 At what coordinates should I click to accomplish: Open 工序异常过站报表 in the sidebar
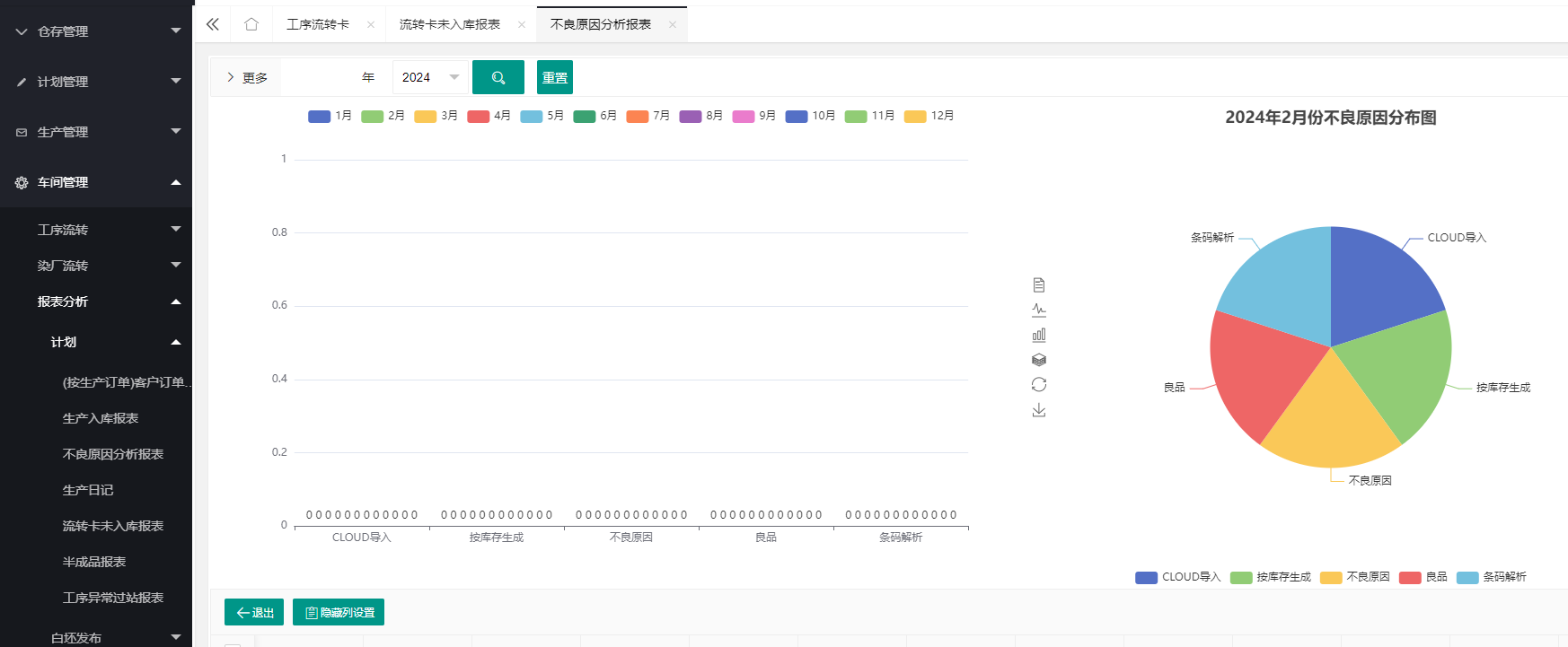click(113, 598)
